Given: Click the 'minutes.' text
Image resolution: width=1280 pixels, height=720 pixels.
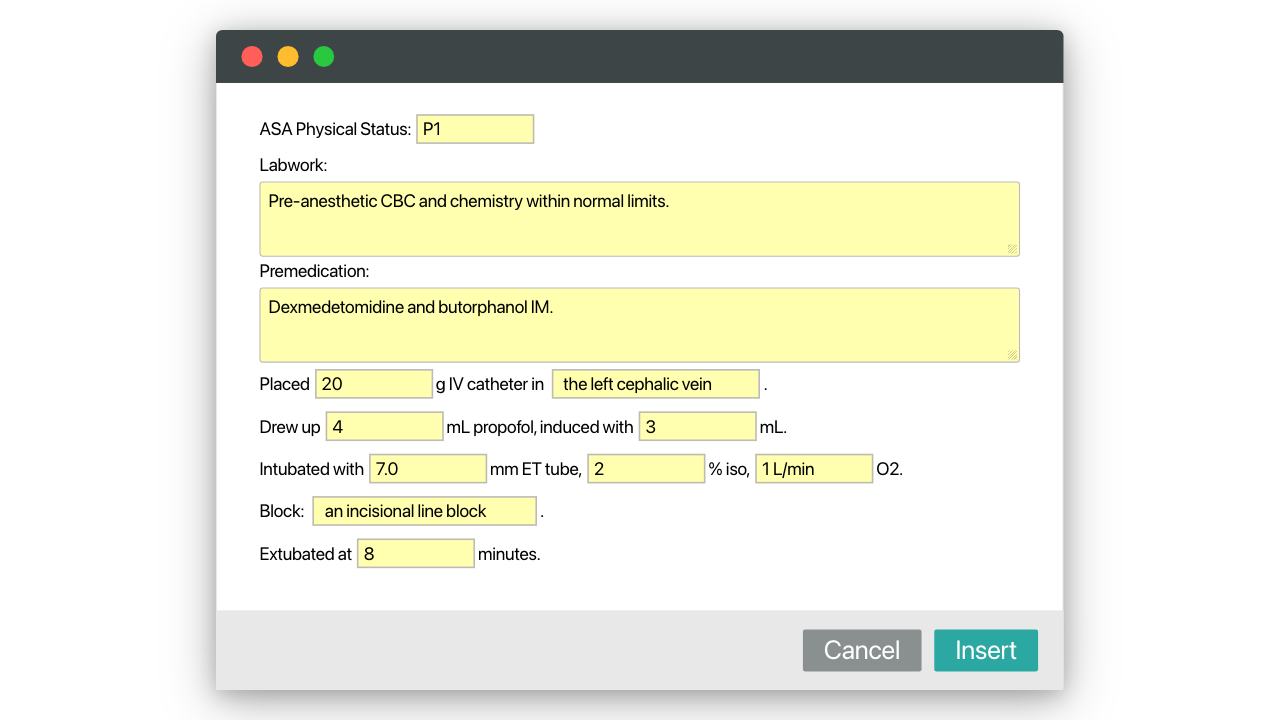Looking at the screenshot, I should click(509, 554).
